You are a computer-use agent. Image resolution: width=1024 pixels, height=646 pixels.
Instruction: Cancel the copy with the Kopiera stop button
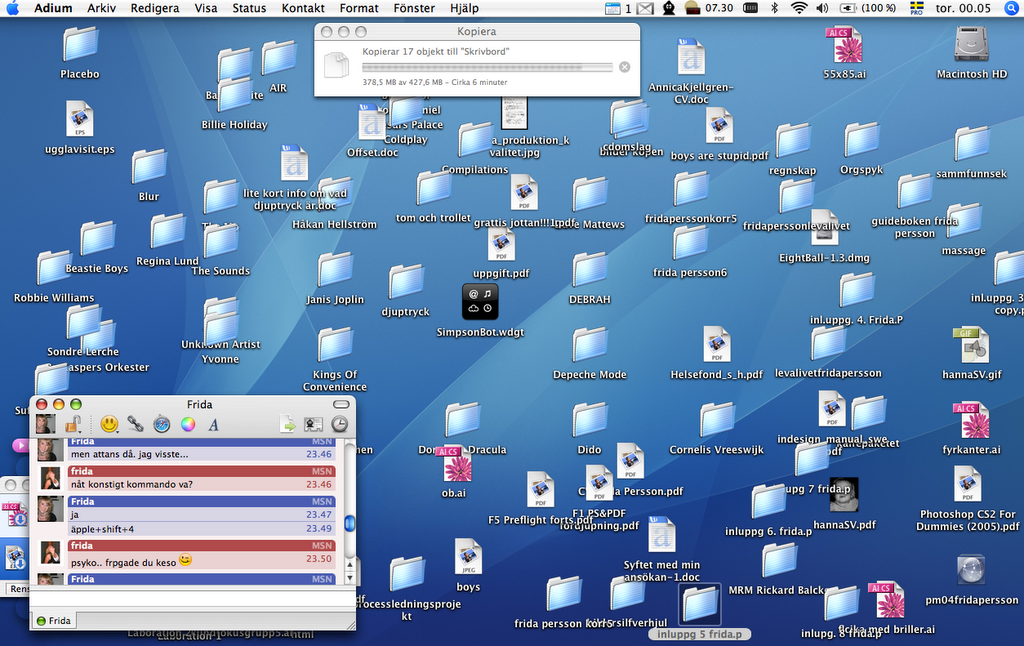click(624, 67)
